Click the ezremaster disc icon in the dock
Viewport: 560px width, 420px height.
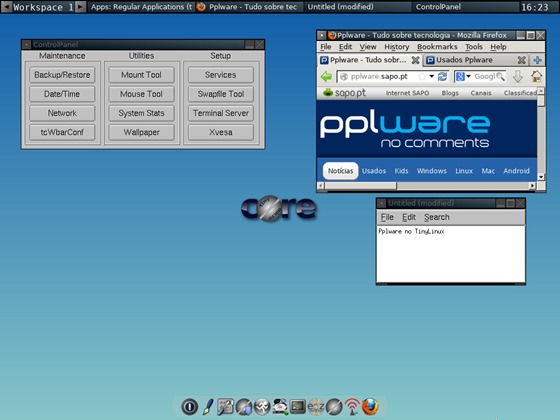pyautogui.click(x=316, y=406)
